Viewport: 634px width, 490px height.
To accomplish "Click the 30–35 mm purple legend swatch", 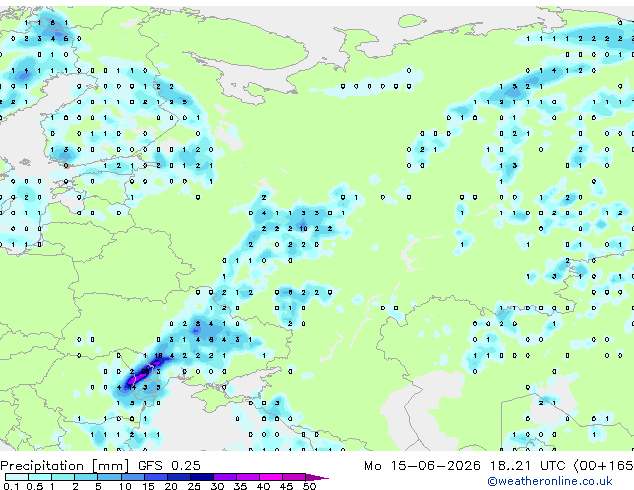I will click(225, 477).
